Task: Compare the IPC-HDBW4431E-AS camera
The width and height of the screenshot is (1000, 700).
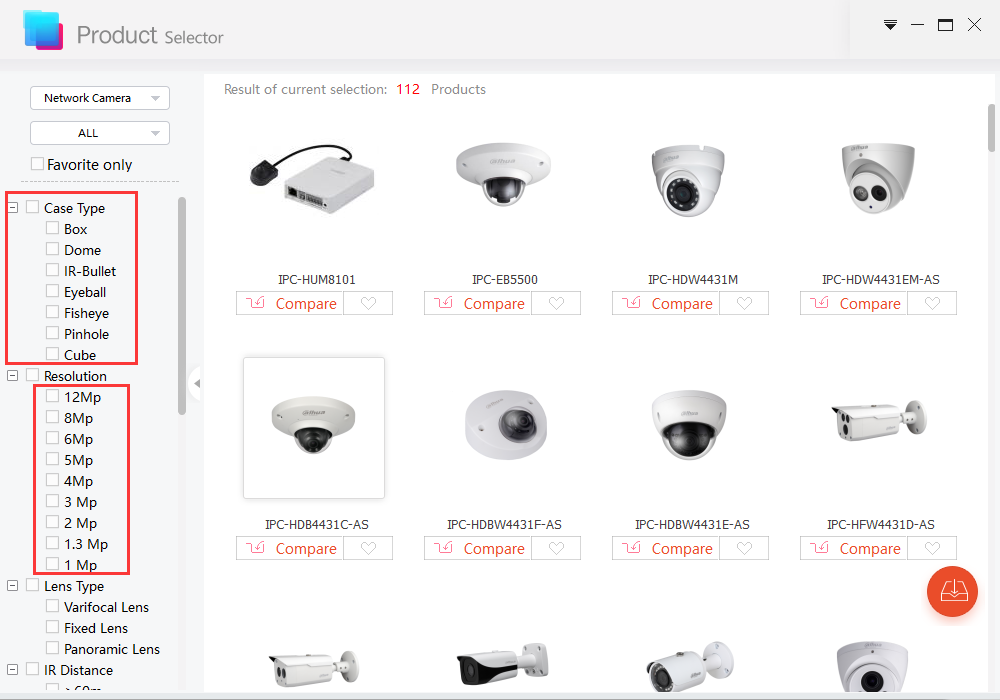Action: (x=666, y=548)
